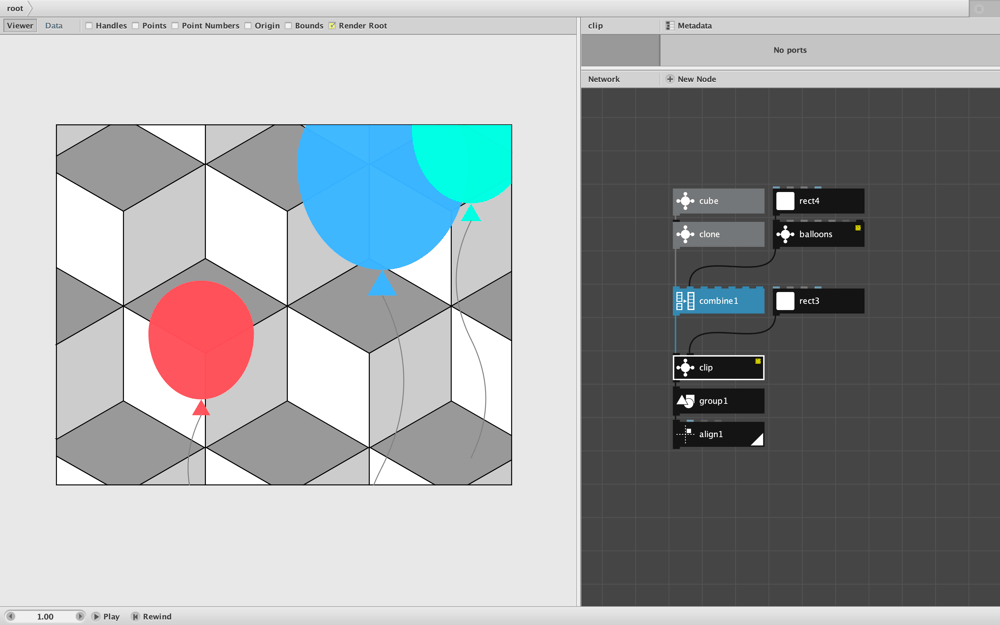
Task: Enable the Handles checkbox
Action: pos(89,26)
